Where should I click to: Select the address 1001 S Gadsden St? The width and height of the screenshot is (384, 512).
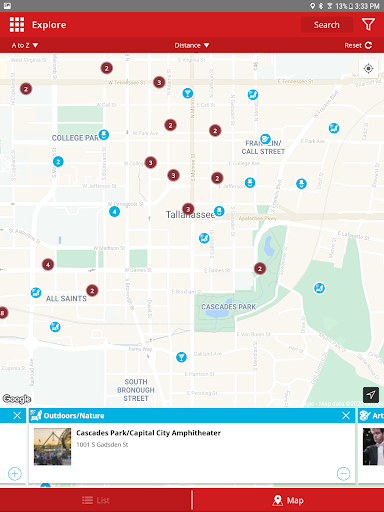click(102, 445)
